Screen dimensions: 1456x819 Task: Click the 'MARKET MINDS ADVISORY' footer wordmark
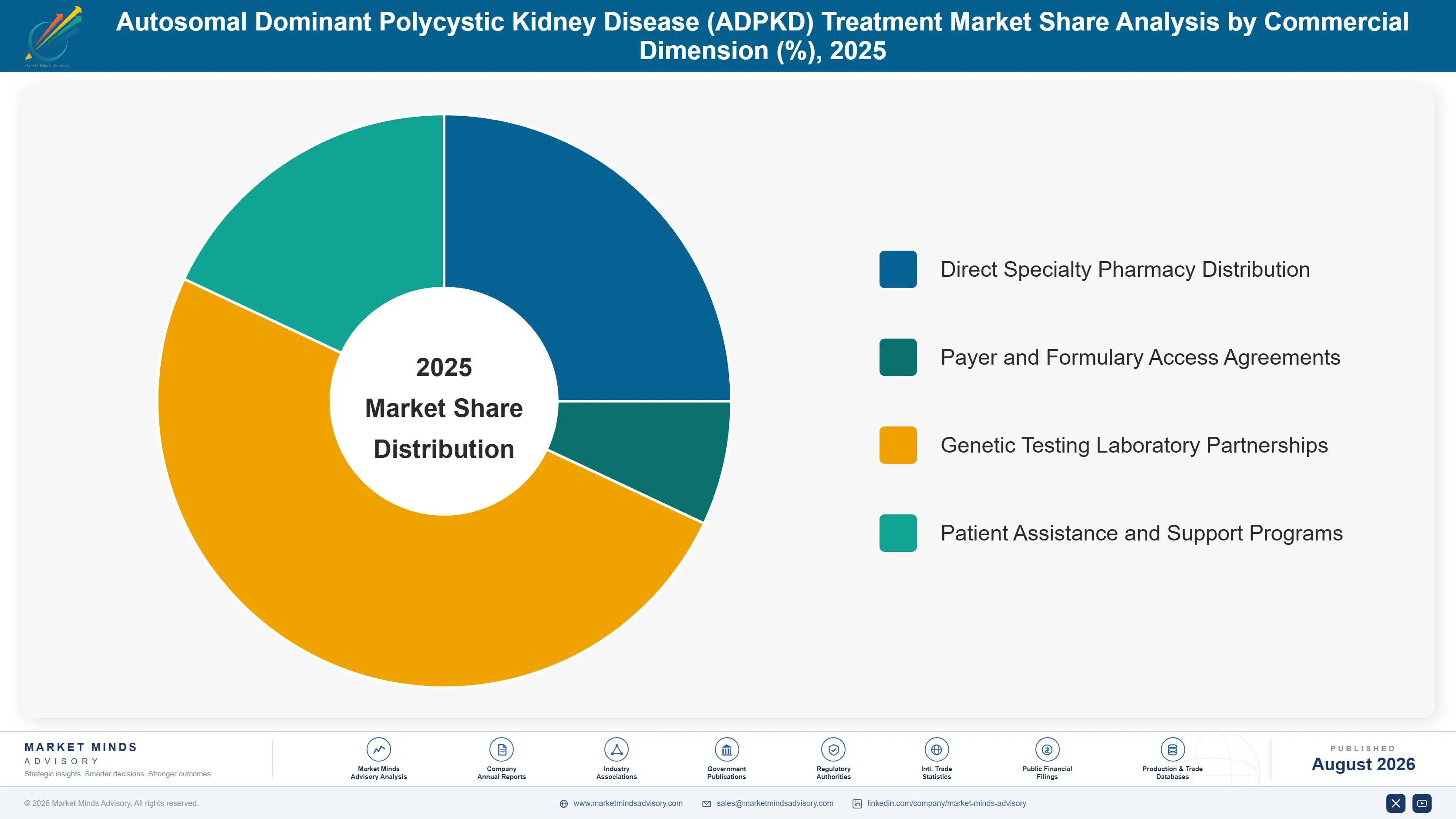point(81,753)
